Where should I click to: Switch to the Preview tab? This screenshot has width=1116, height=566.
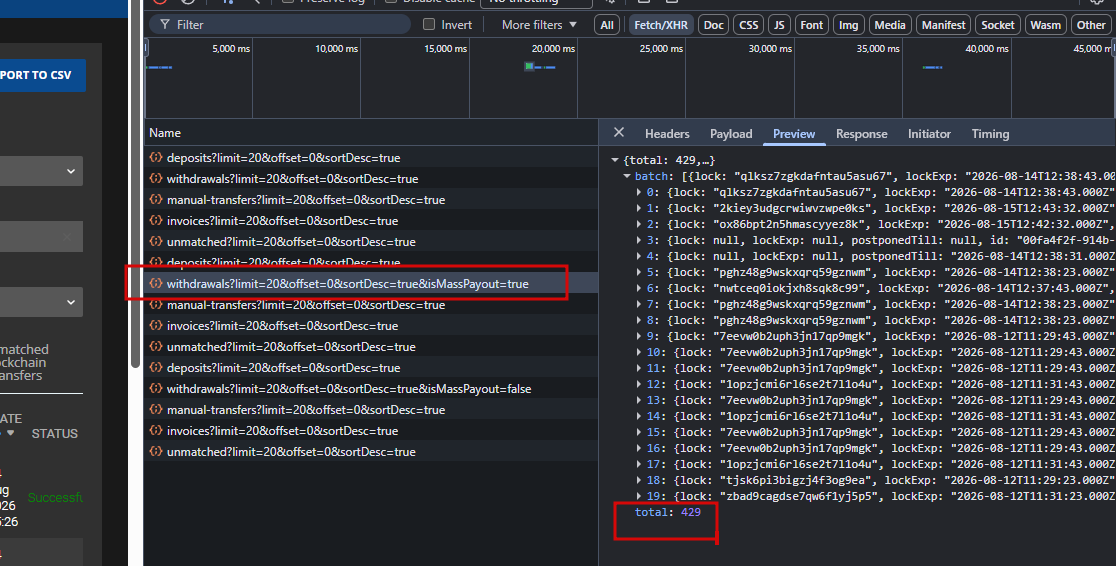tap(794, 134)
